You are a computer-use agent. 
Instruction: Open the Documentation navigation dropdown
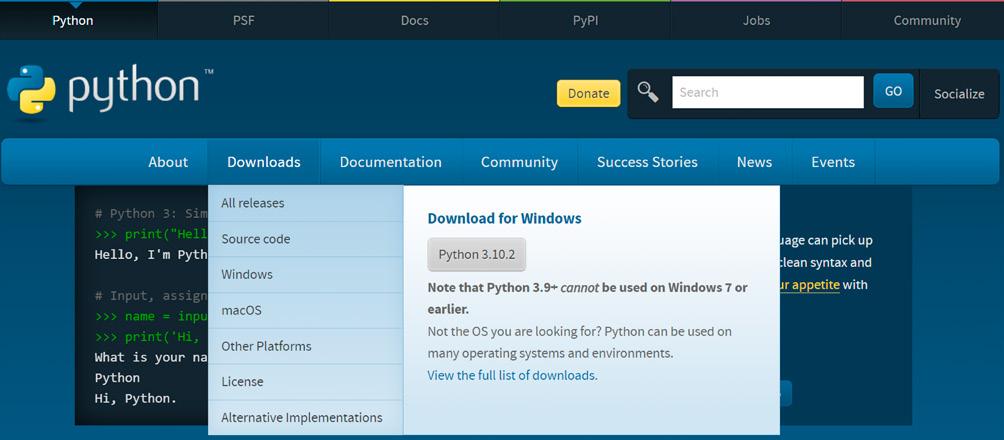pyautogui.click(x=390, y=162)
